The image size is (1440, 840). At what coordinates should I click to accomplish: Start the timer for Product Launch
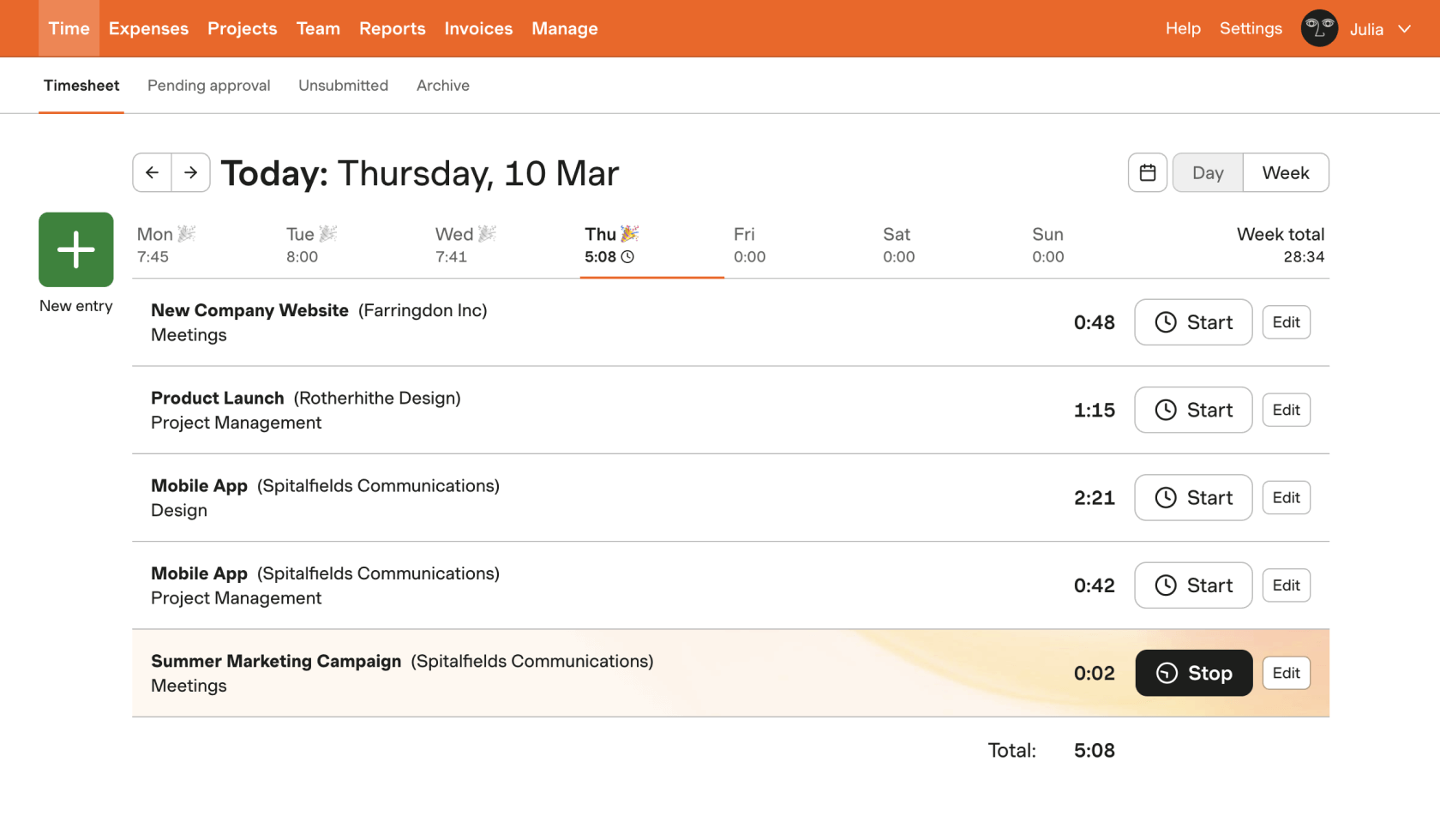[x=1192, y=410]
